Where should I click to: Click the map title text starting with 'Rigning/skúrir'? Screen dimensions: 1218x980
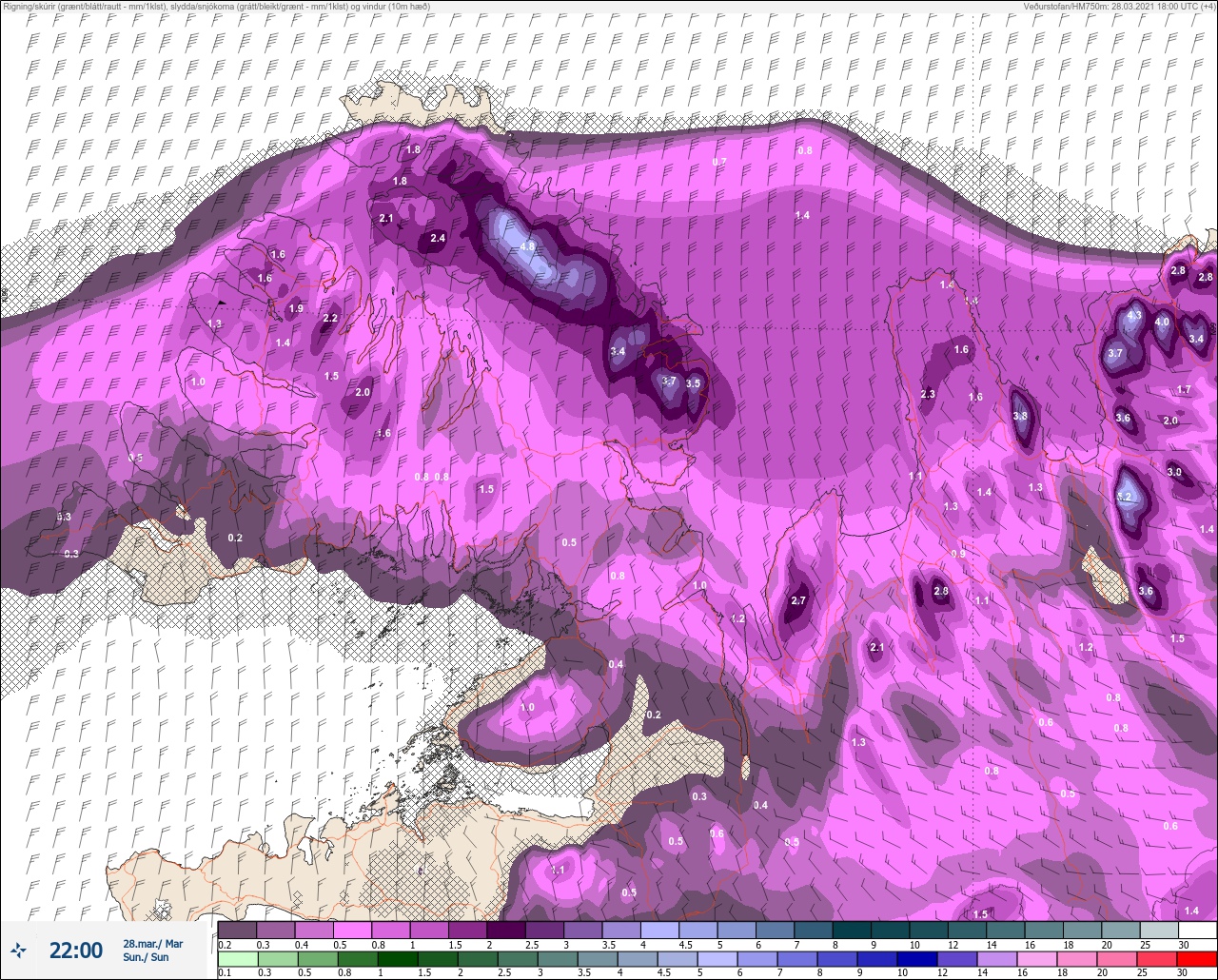point(215,6)
